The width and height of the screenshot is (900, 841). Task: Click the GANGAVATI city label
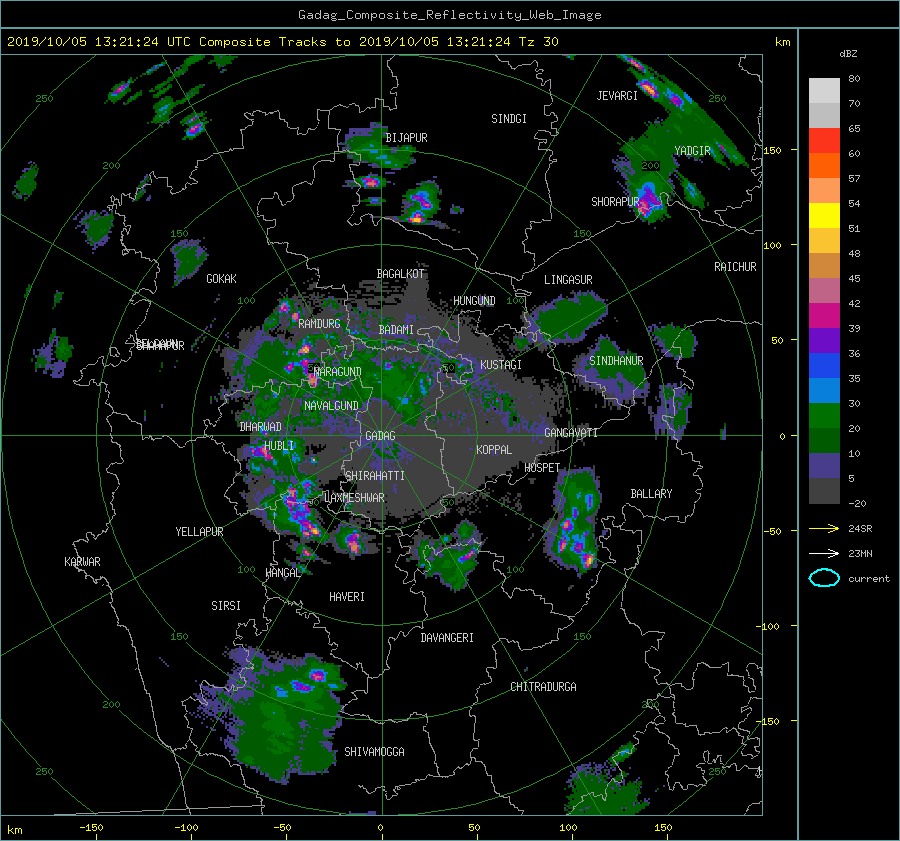tap(571, 433)
